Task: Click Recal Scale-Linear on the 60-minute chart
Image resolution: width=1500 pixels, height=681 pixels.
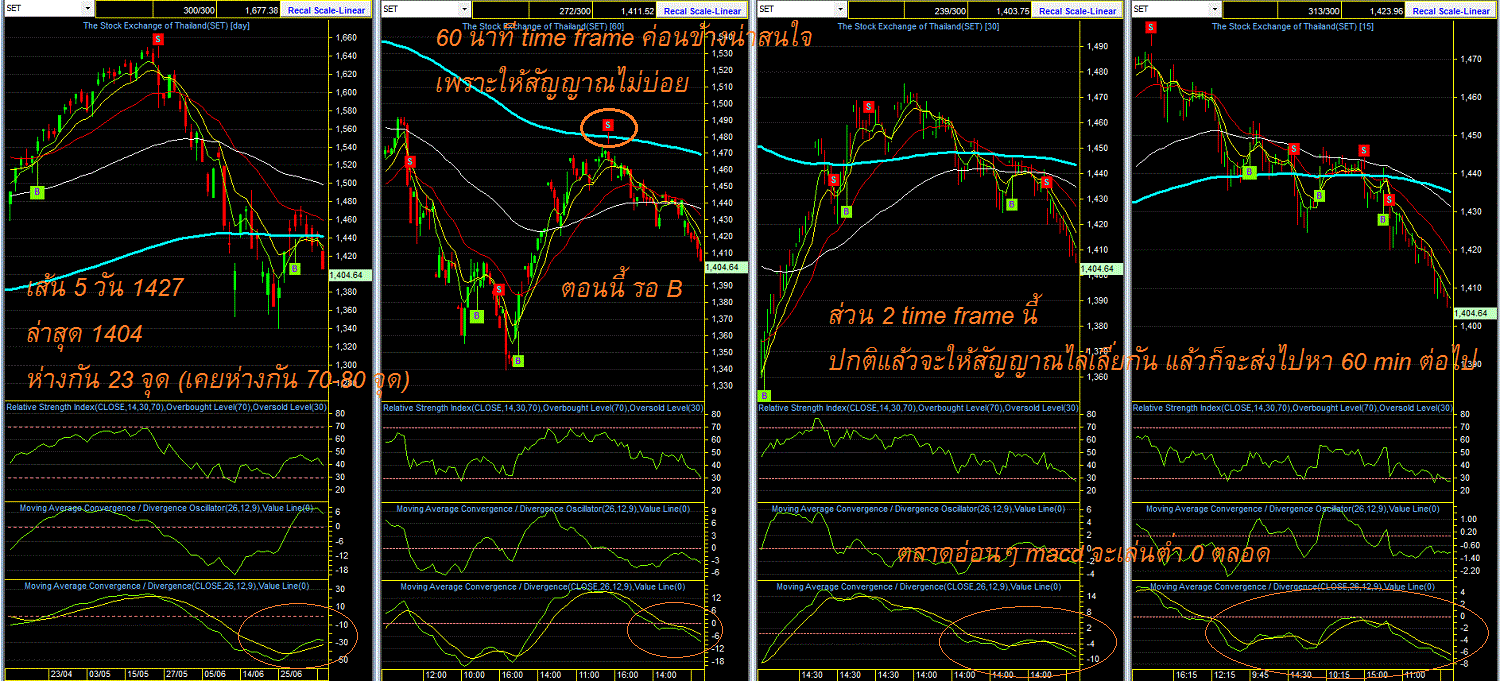Action: 703,10
